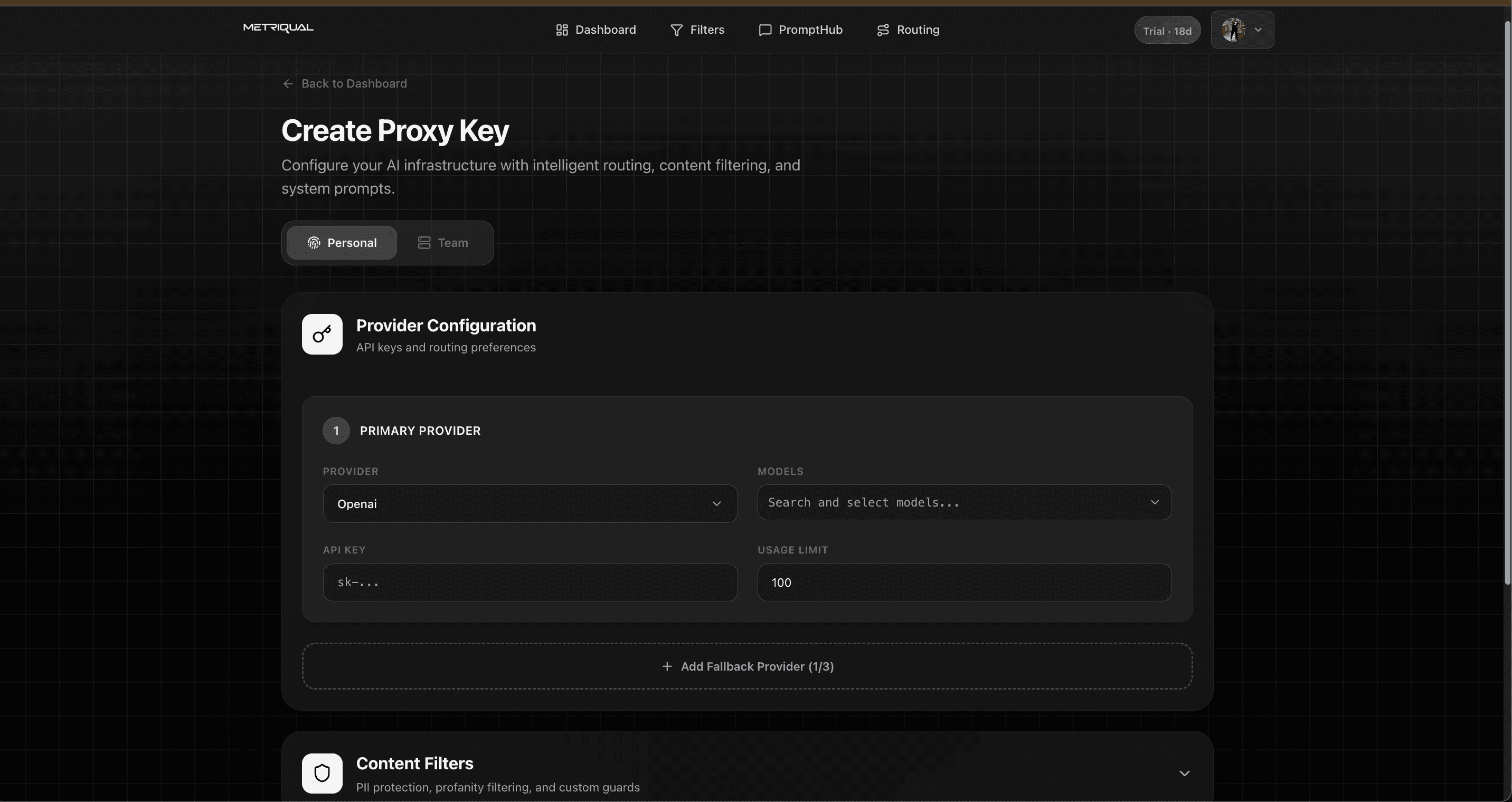The image size is (1512, 802).
Task: Click the Add Fallback Provider button
Action: [747, 666]
